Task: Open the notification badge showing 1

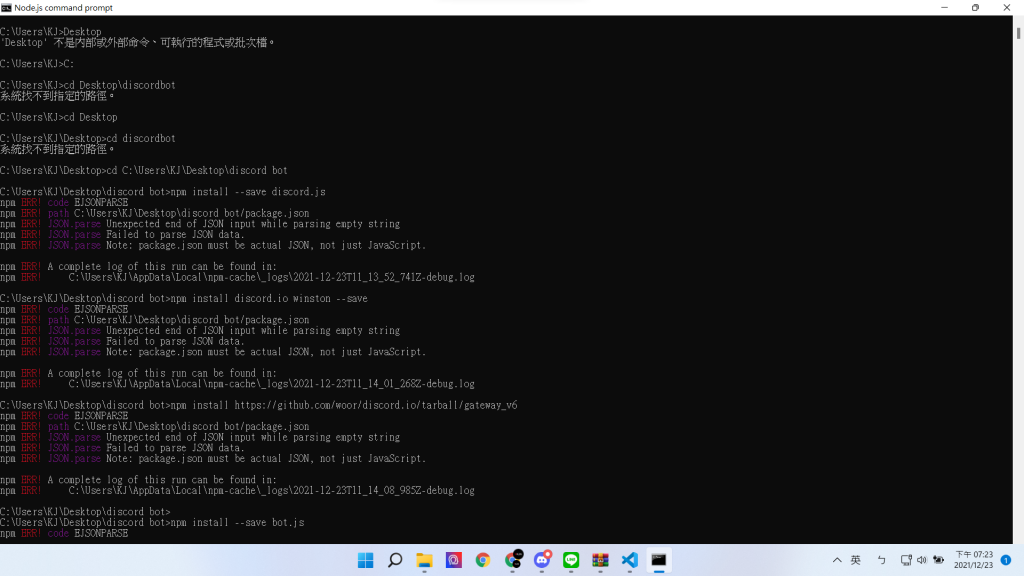Action: (1006, 560)
